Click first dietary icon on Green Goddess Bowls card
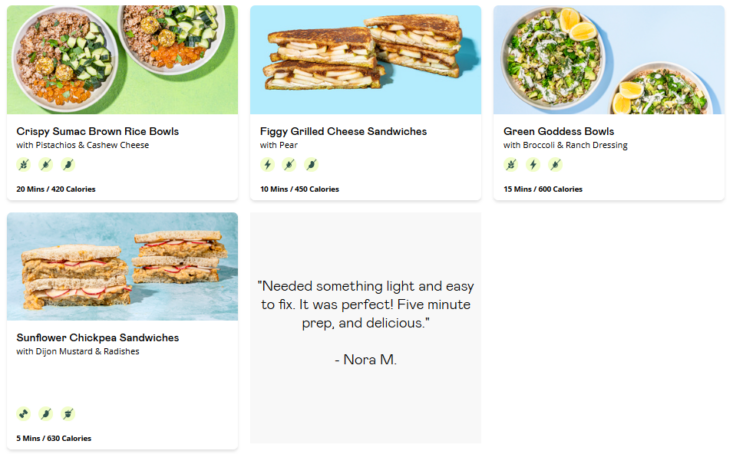 (x=511, y=165)
